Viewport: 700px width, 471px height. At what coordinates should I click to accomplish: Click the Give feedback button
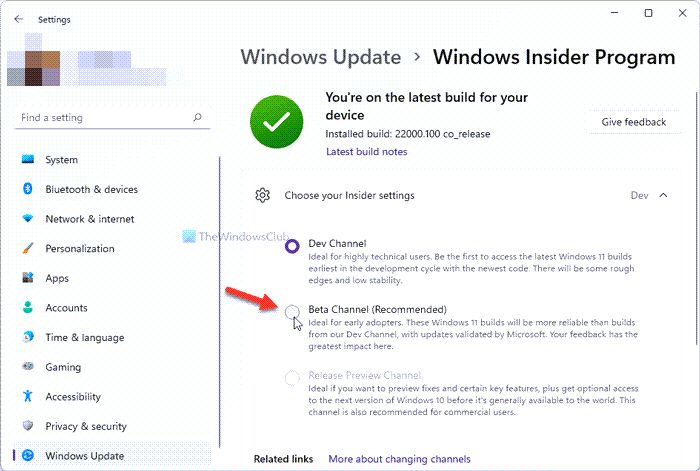[x=633, y=122]
